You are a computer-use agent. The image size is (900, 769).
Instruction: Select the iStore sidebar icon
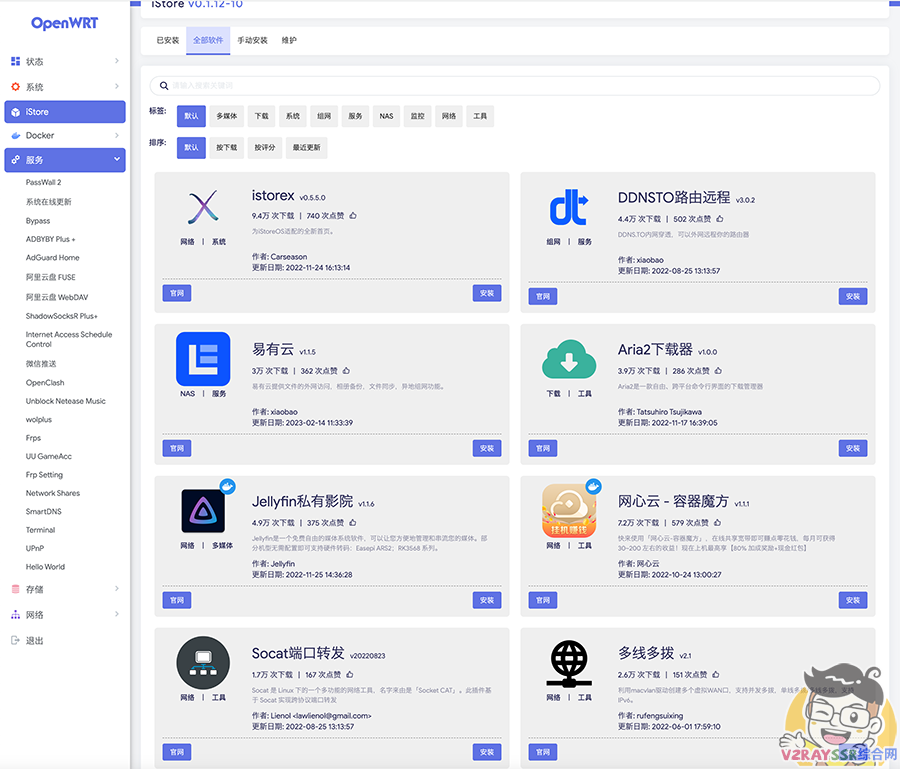point(15,111)
